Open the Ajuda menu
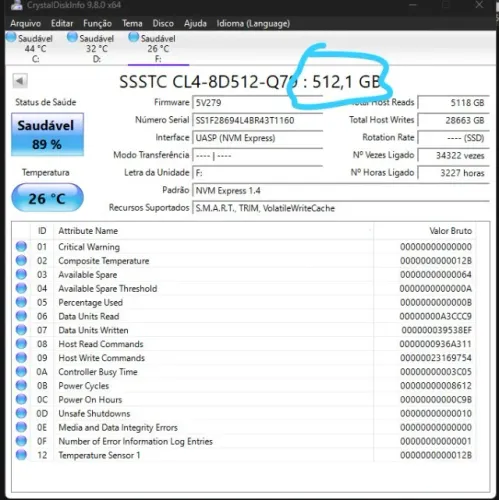The image size is (499, 500). [195, 23]
